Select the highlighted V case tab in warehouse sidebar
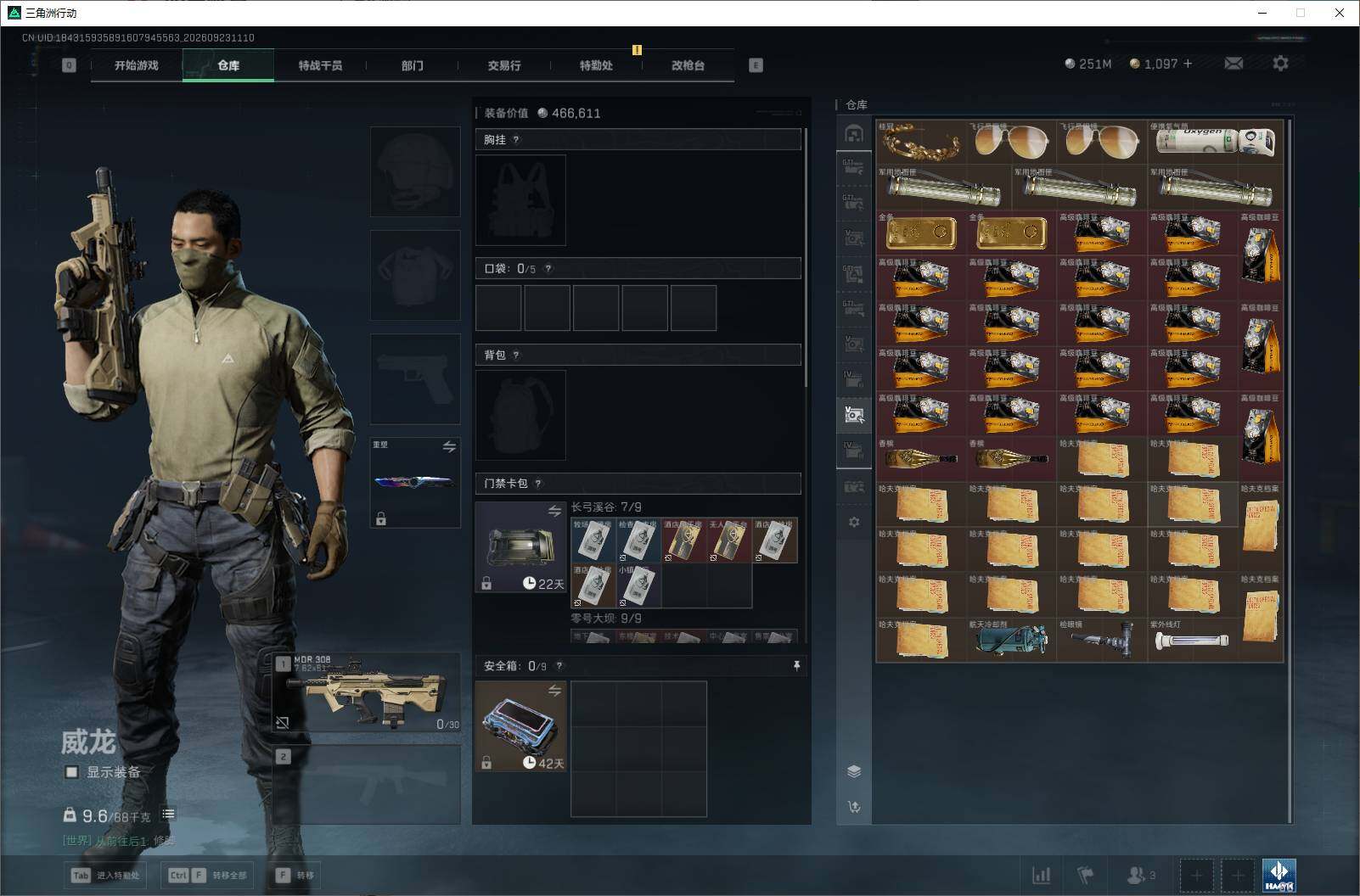This screenshot has width=1360, height=896. coord(854,414)
